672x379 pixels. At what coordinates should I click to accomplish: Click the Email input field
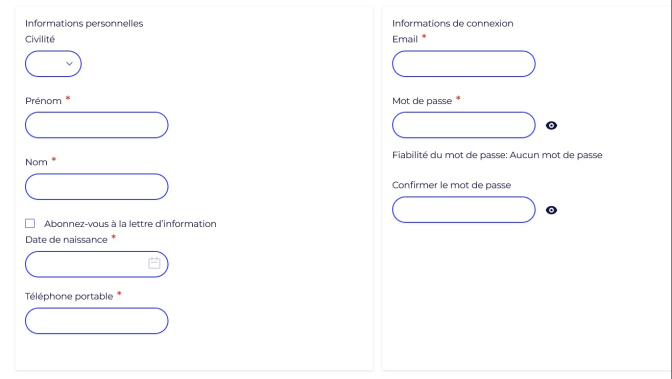tap(464, 64)
